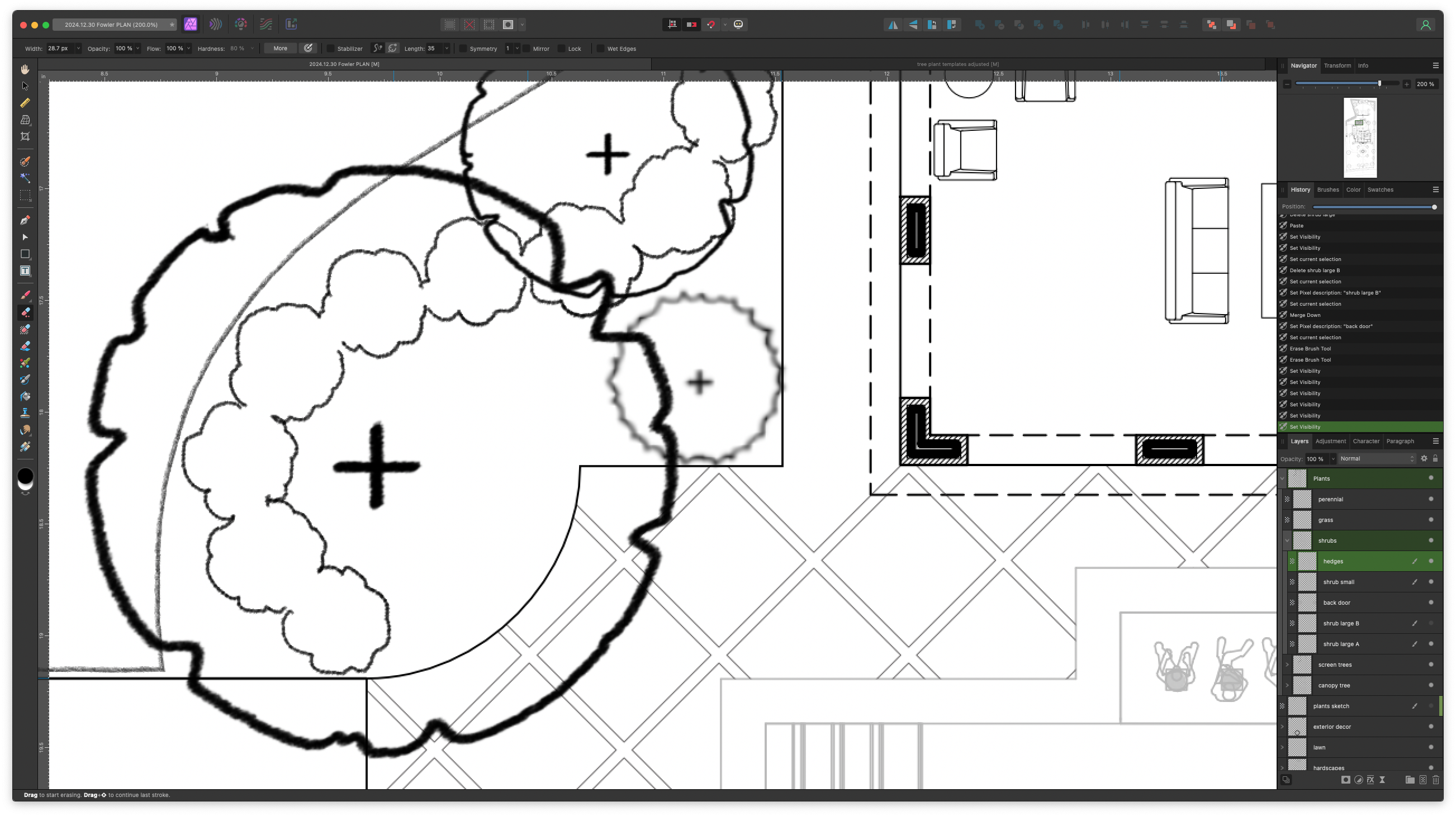The height and width of the screenshot is (816, 1456).
Task: Switch to the Brushes tab
Action: coord(1327,190)
